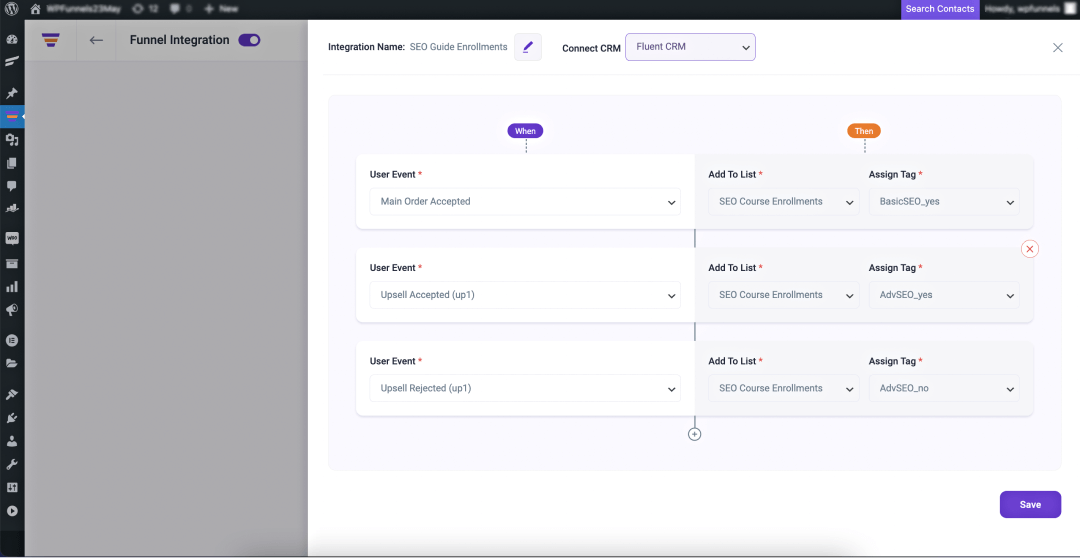The width and height of the screenshot is (1080, 558).
Task: Open Products archive box icon in sidebar
Action: 12,263
